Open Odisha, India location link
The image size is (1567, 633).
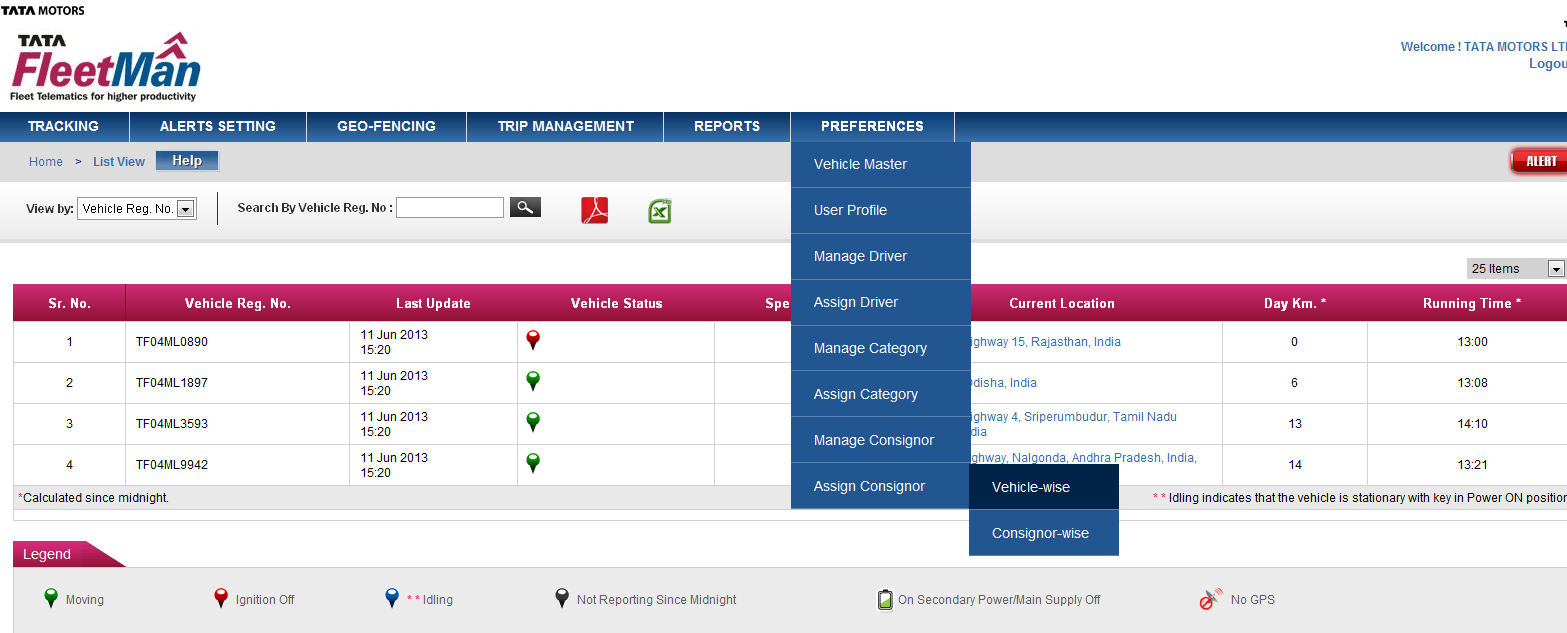coord(1004,383)
